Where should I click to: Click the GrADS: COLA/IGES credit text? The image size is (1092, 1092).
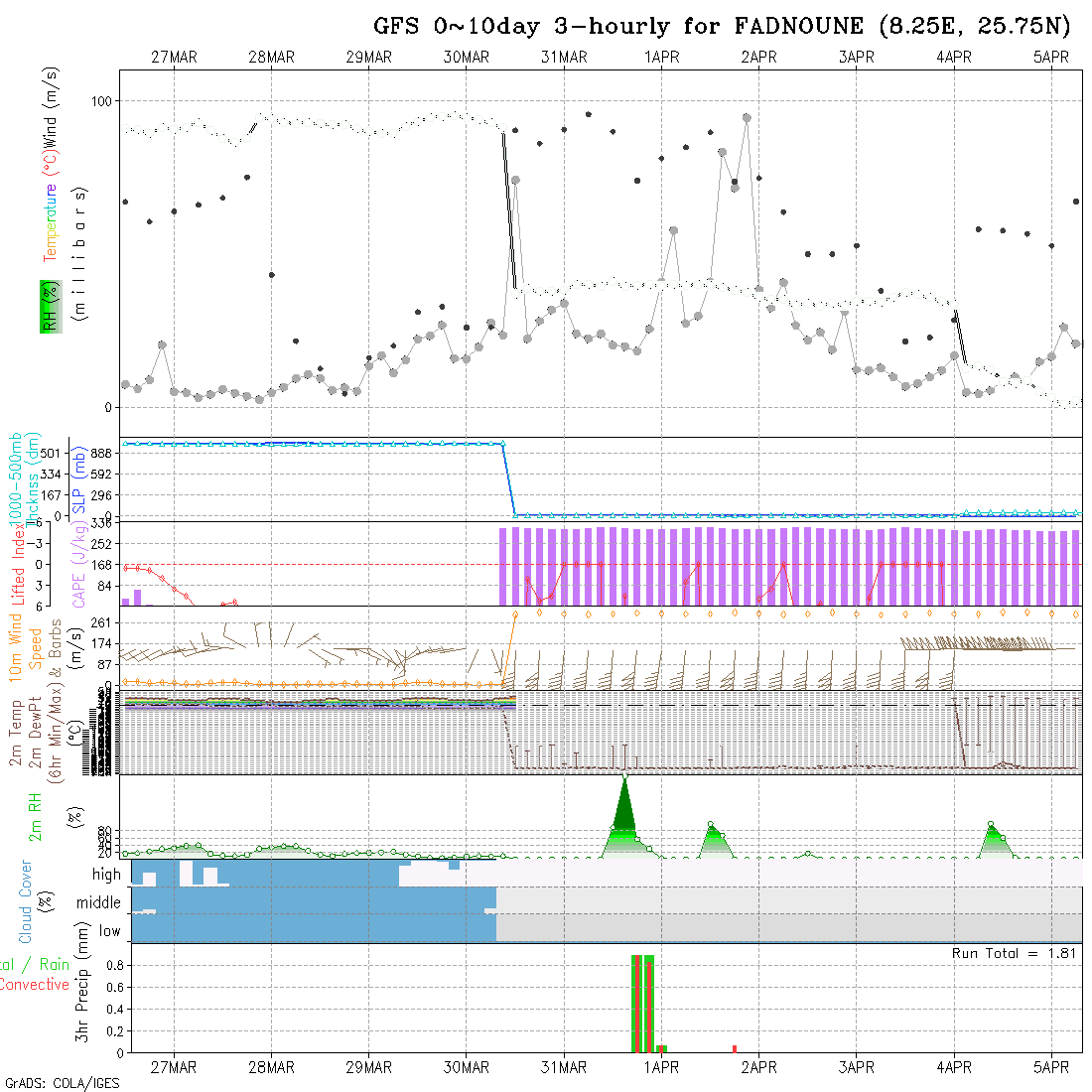pos(62,1083)
